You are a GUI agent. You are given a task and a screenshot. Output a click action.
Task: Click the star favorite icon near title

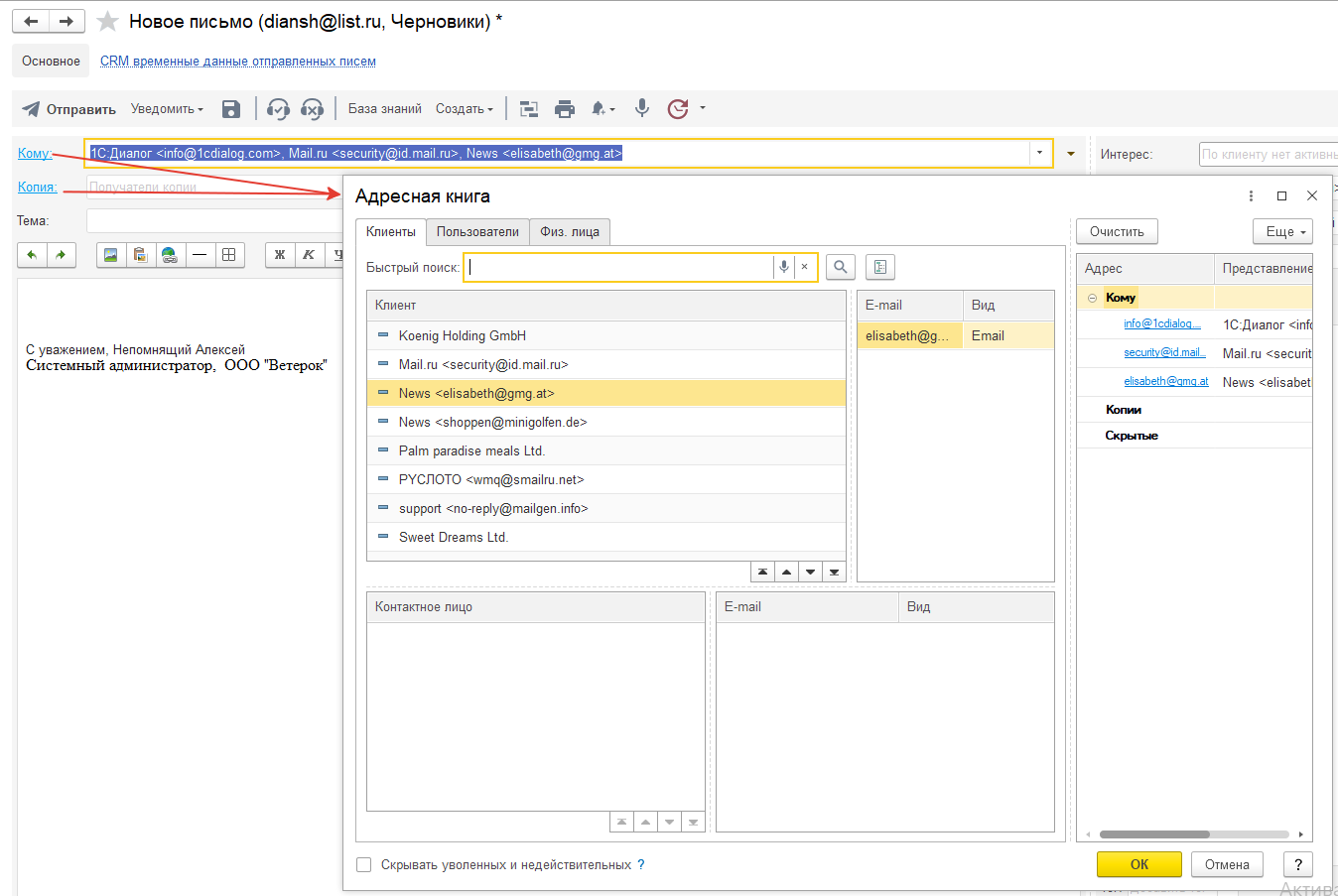(x=108, y=22)
